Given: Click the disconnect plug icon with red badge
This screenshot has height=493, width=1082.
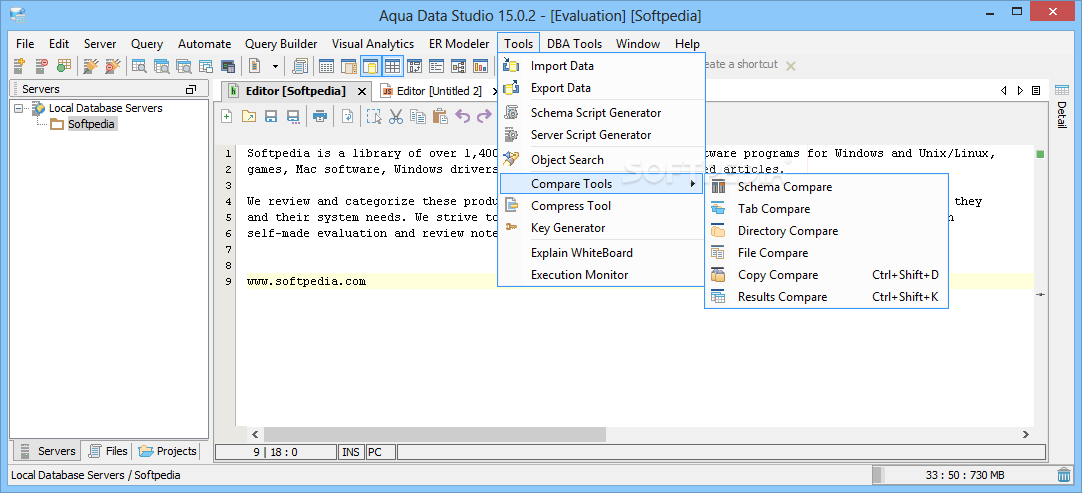Looking at the screenshot, I should point(112,66).
